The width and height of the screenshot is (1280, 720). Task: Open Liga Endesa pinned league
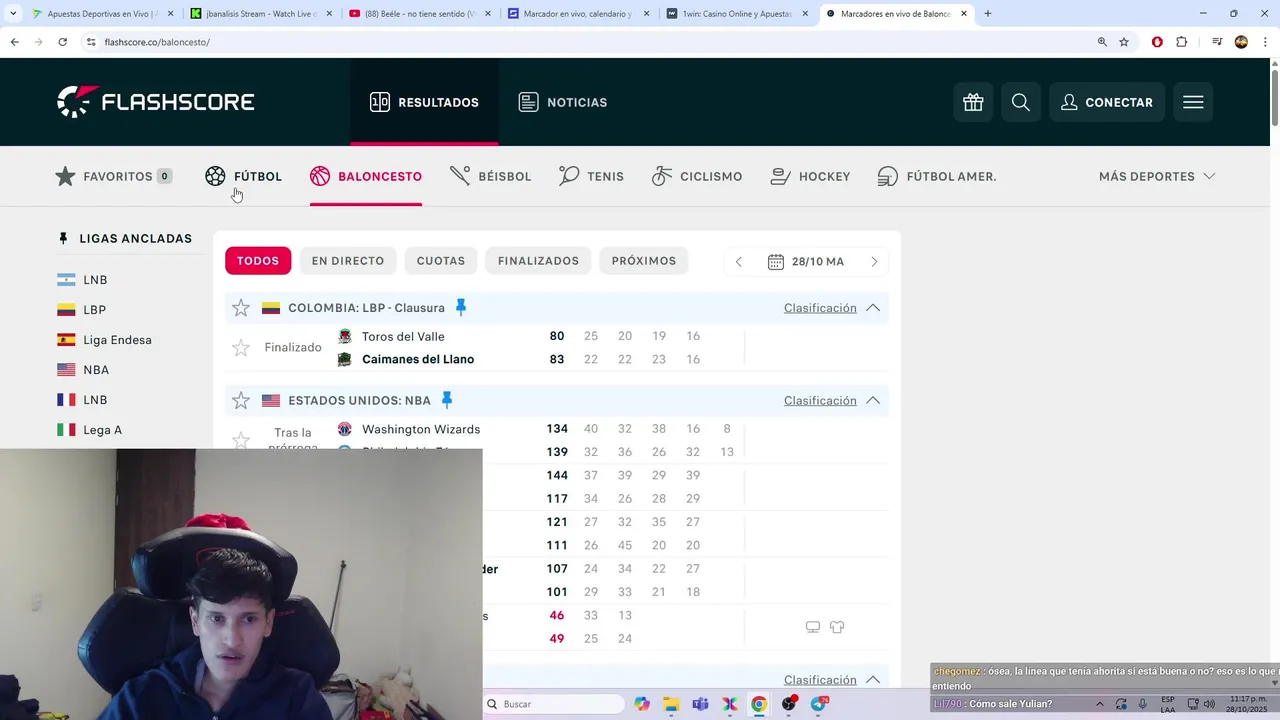click(117, 340)
